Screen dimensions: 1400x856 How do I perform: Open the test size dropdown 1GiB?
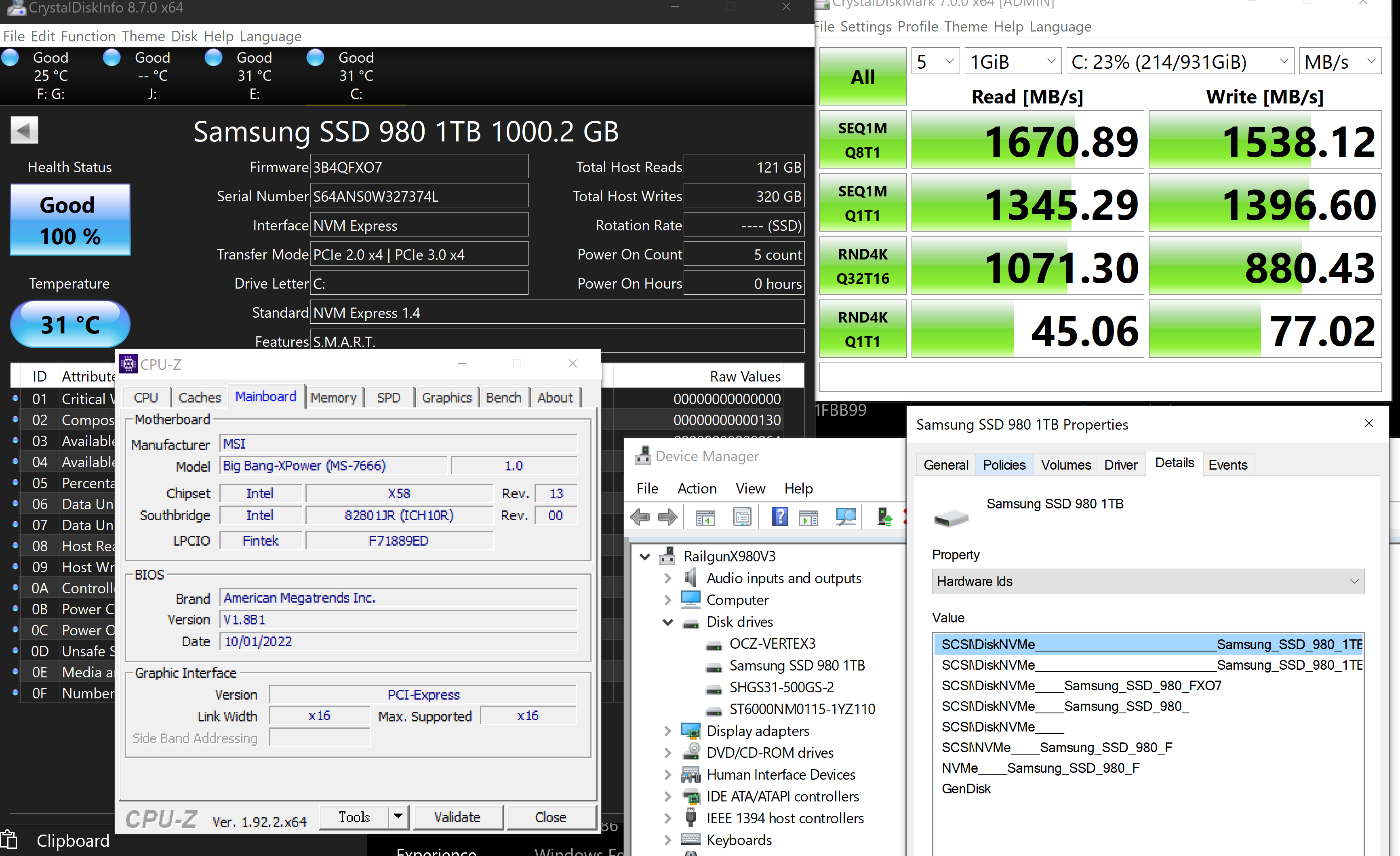pos(1013,61)
